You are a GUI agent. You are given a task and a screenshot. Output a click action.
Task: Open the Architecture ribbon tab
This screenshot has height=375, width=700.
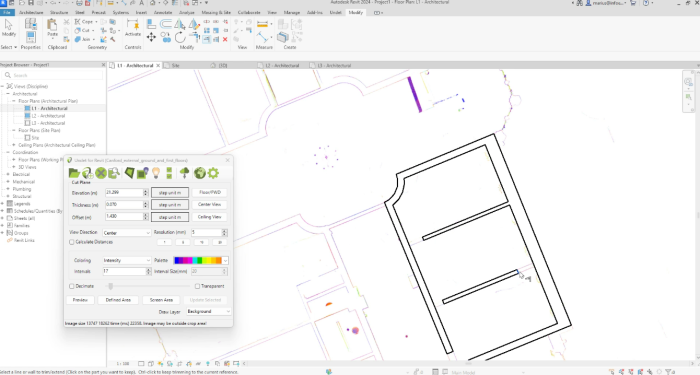pyautogui.click(x=31, y=12)
